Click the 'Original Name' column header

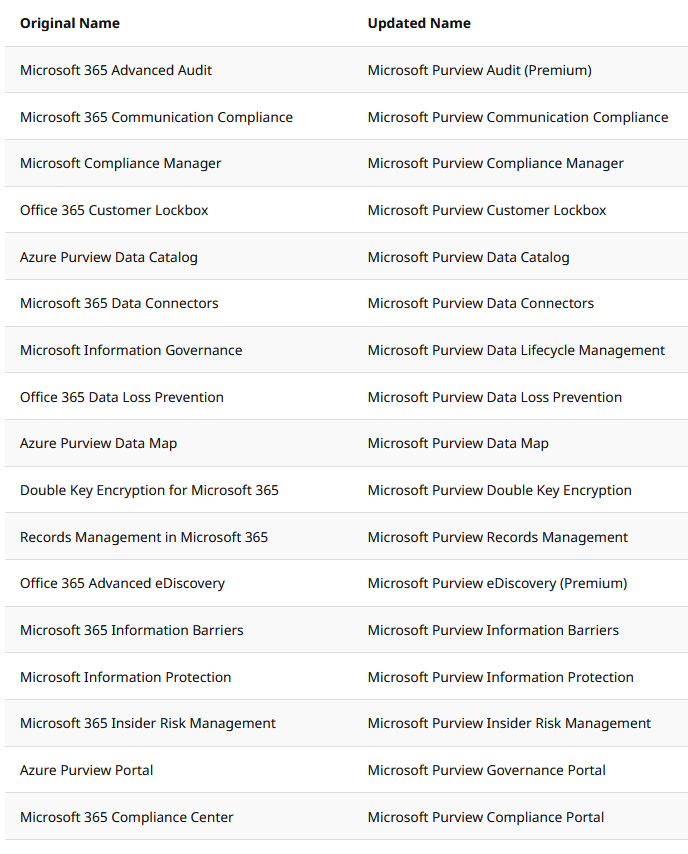[70, 23]
